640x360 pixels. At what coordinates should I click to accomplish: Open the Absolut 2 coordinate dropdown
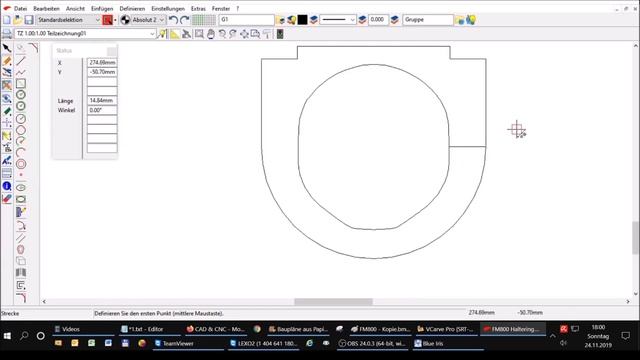click(147, 20)
